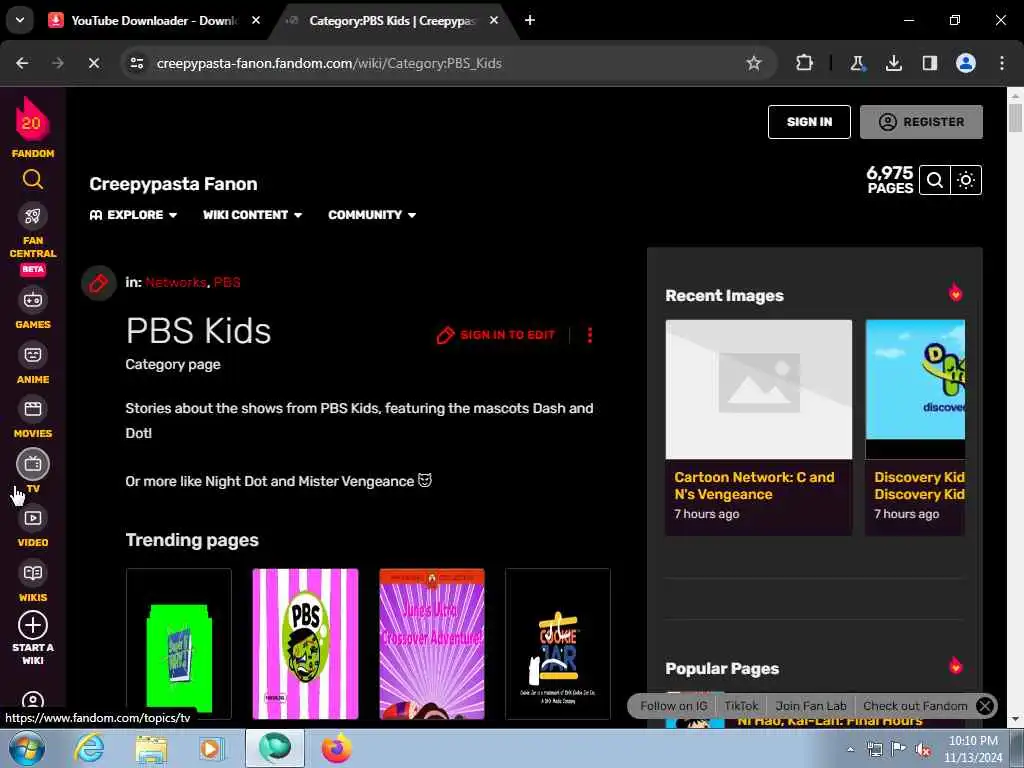
Task: Open the Windows Start menu
Action: click(26, 748)
